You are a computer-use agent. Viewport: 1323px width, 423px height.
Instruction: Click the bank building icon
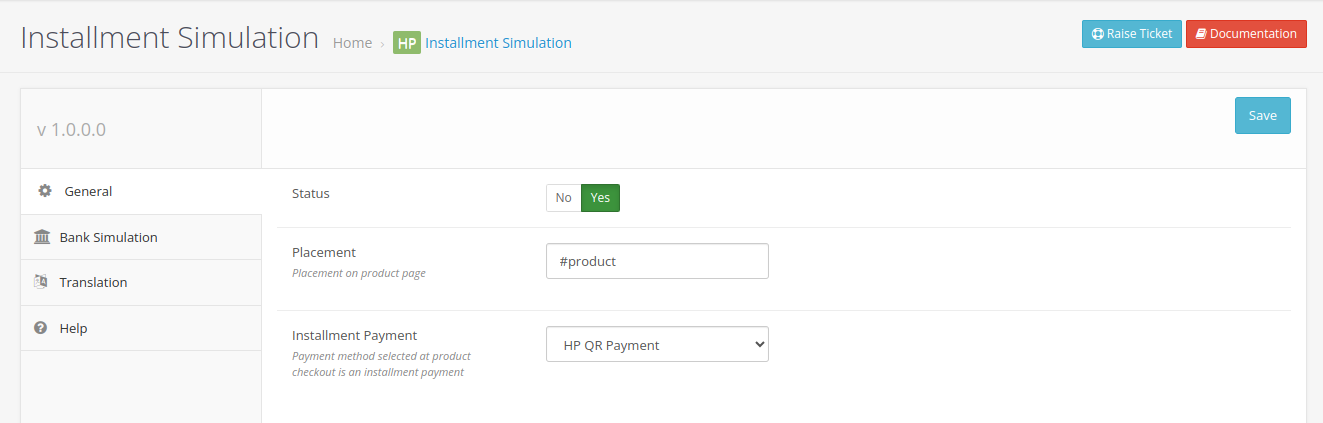tap(42, 237)
